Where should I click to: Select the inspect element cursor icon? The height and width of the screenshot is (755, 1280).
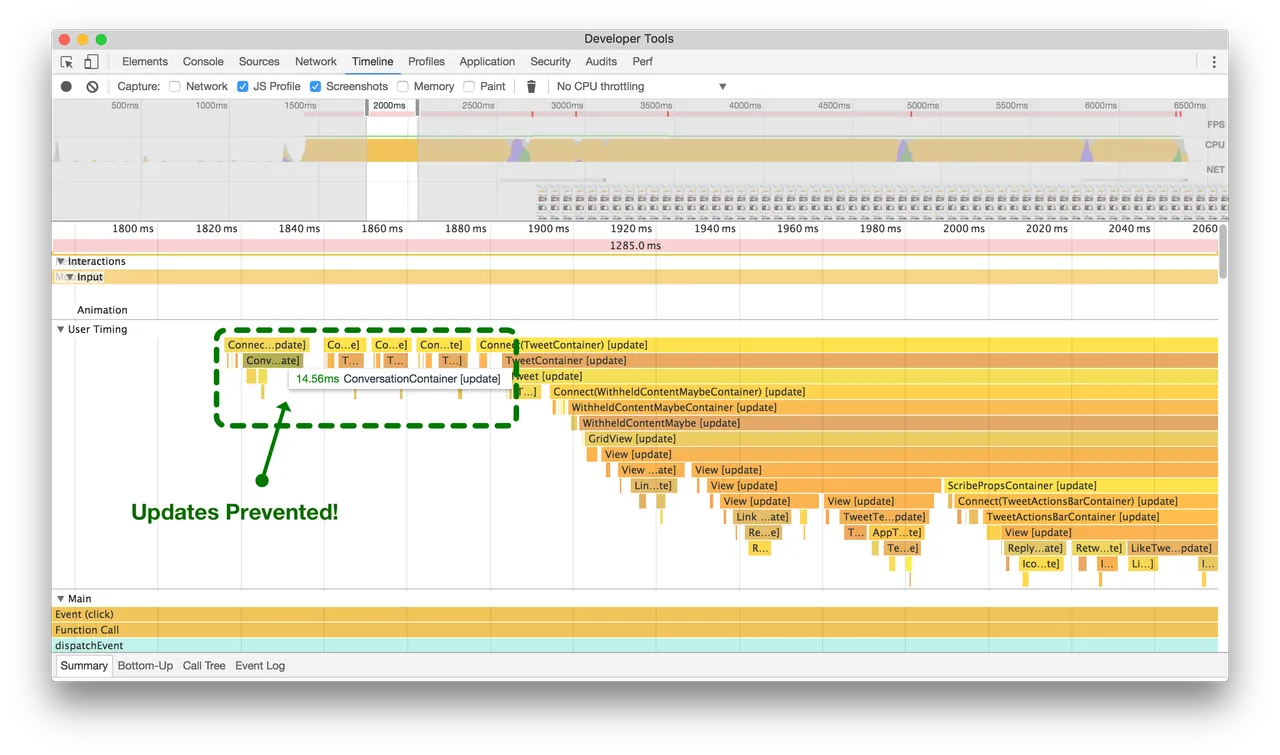point(66,61)
